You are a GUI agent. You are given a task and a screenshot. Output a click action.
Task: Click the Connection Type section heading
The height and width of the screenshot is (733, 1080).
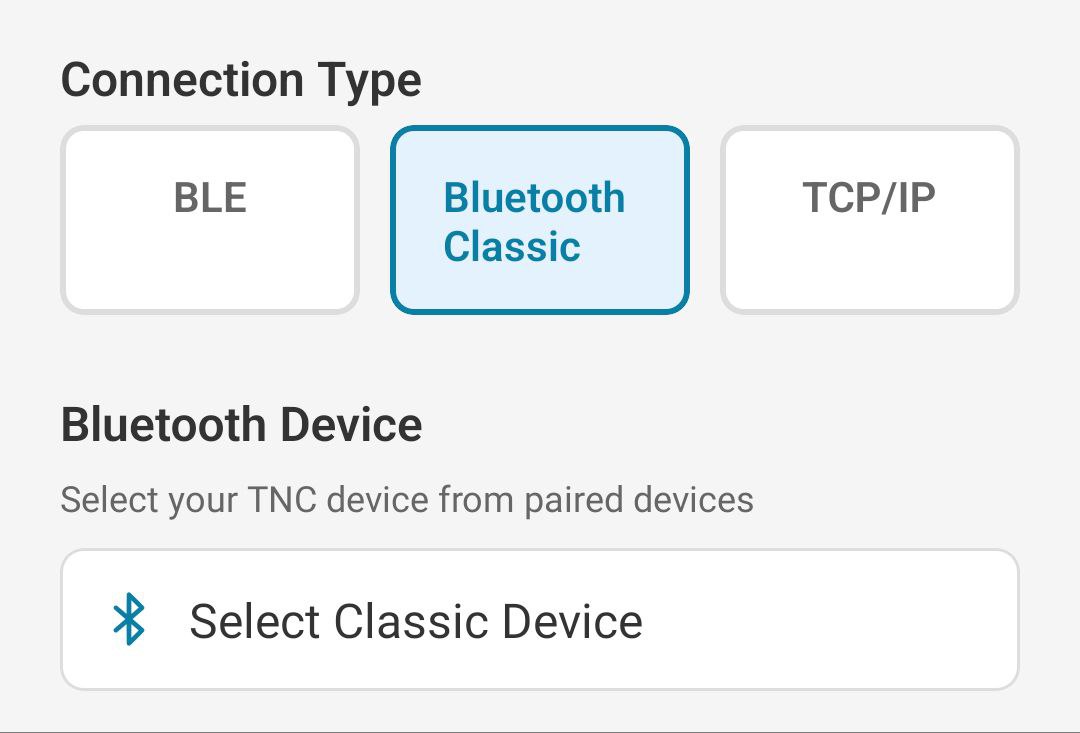(240, 79)
